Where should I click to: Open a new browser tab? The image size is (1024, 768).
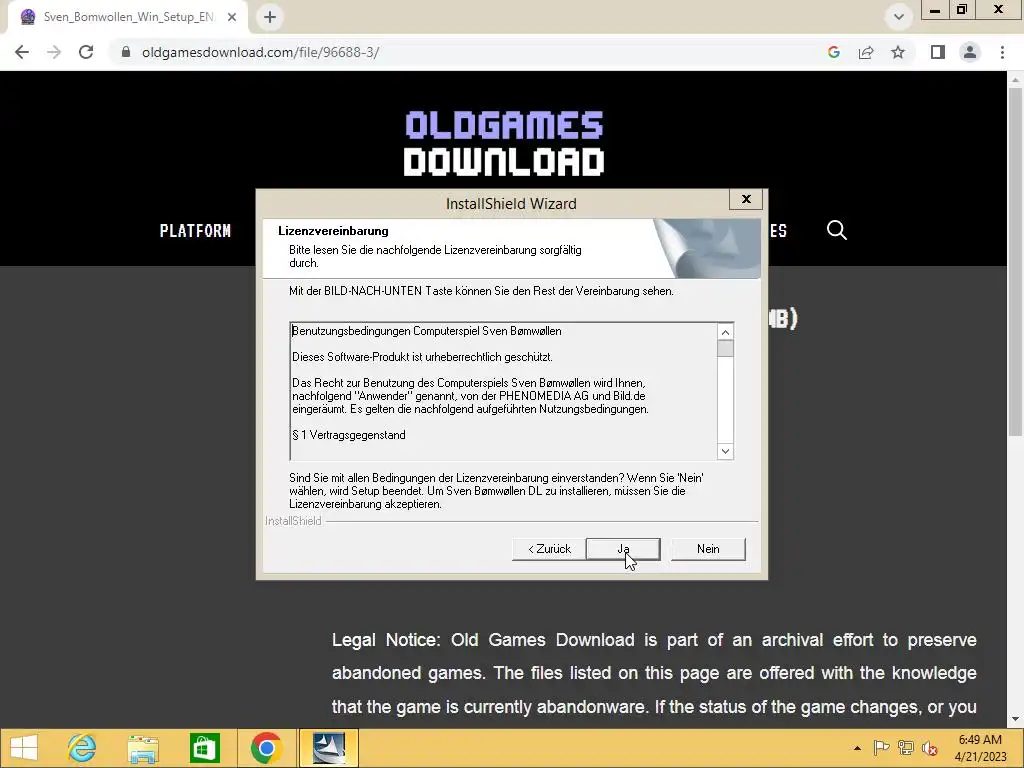(x=270, y=17)
